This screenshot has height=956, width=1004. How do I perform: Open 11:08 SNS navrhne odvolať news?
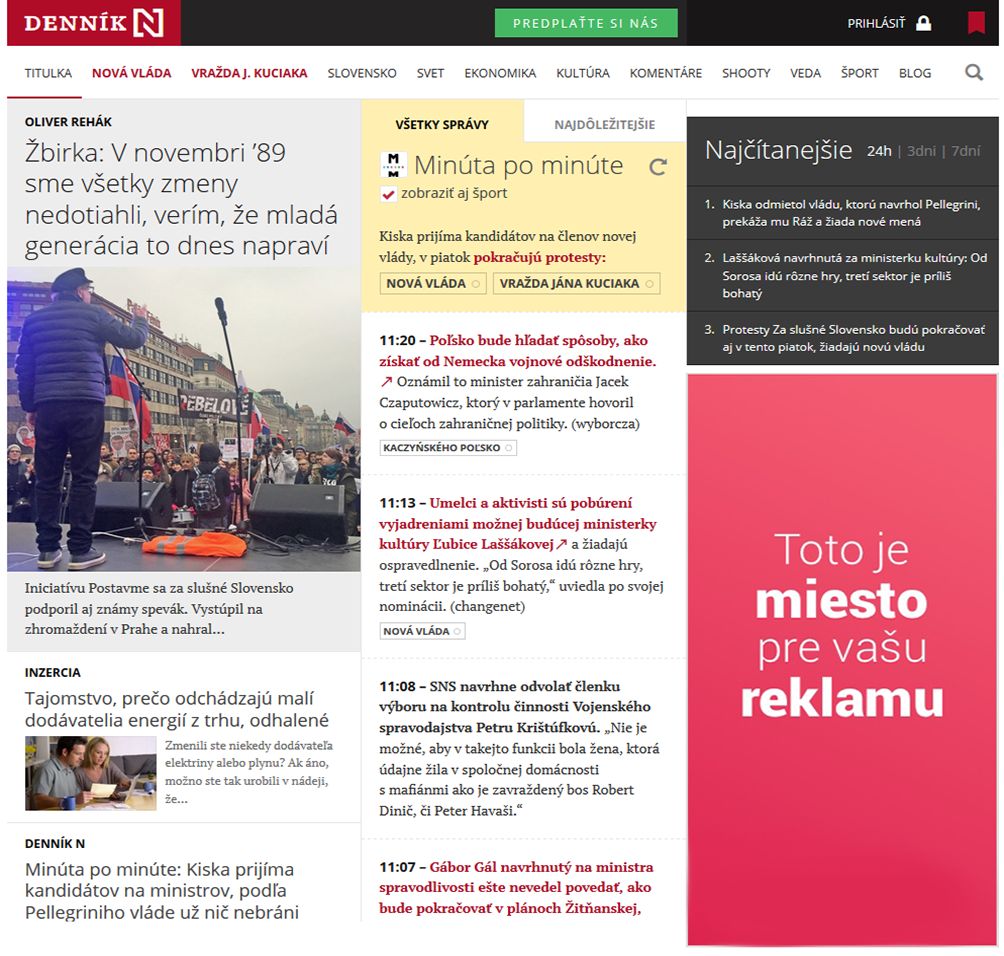515,707
